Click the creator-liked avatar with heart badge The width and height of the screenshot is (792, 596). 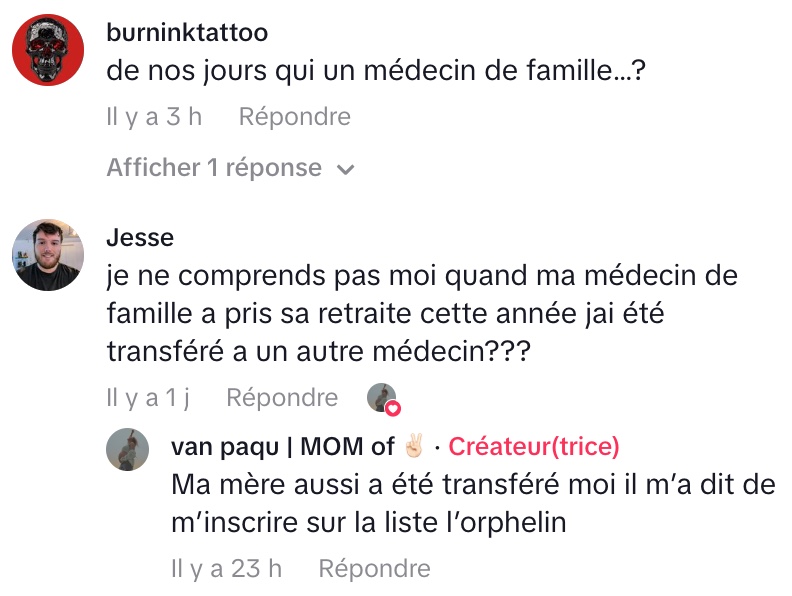381,397
